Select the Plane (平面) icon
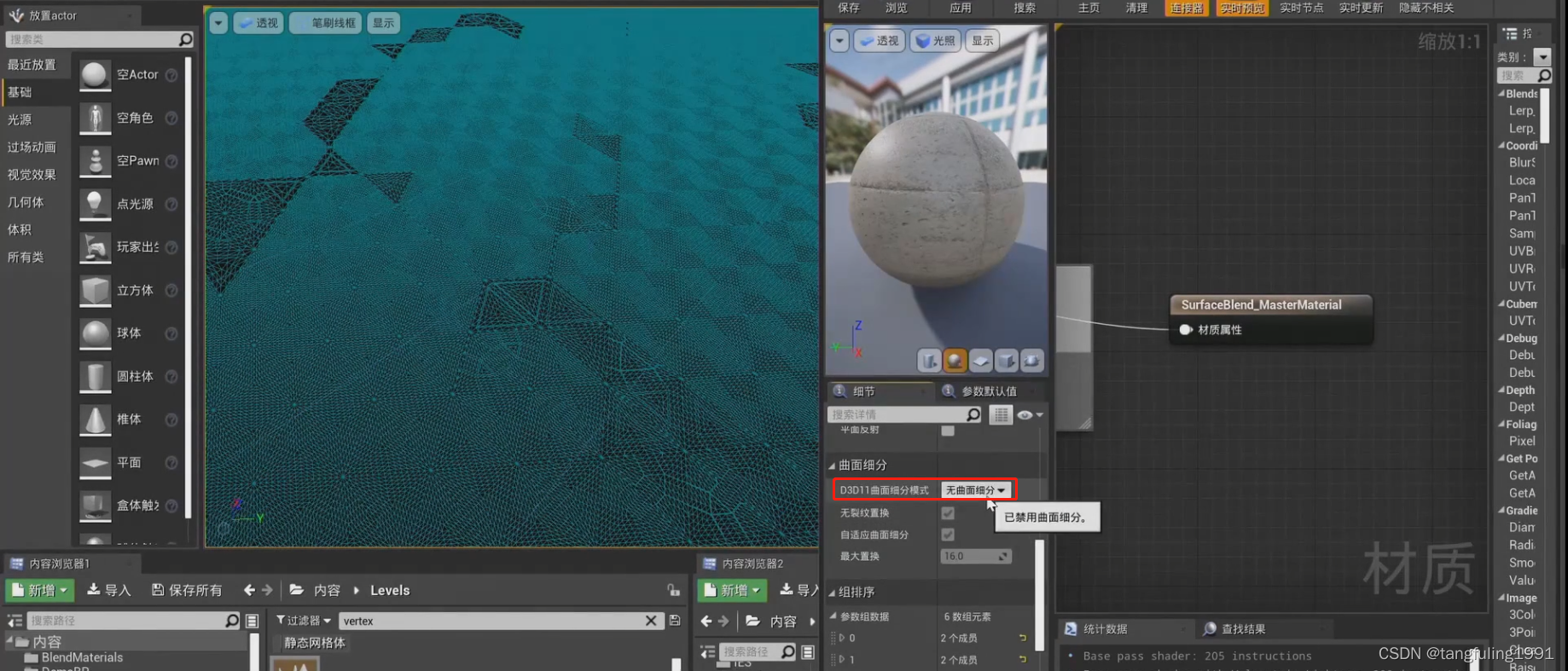This screenshot has height=671, width=1568. click(x=95, y=463)
